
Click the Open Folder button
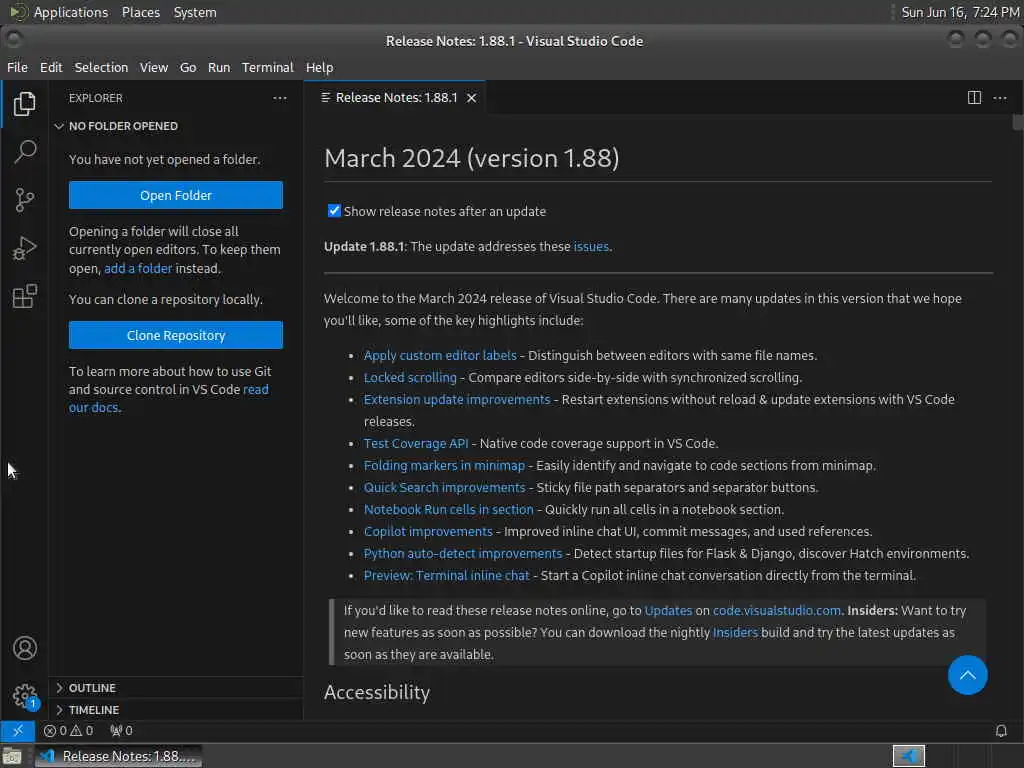pyautogui.click(x=176, y=195)
